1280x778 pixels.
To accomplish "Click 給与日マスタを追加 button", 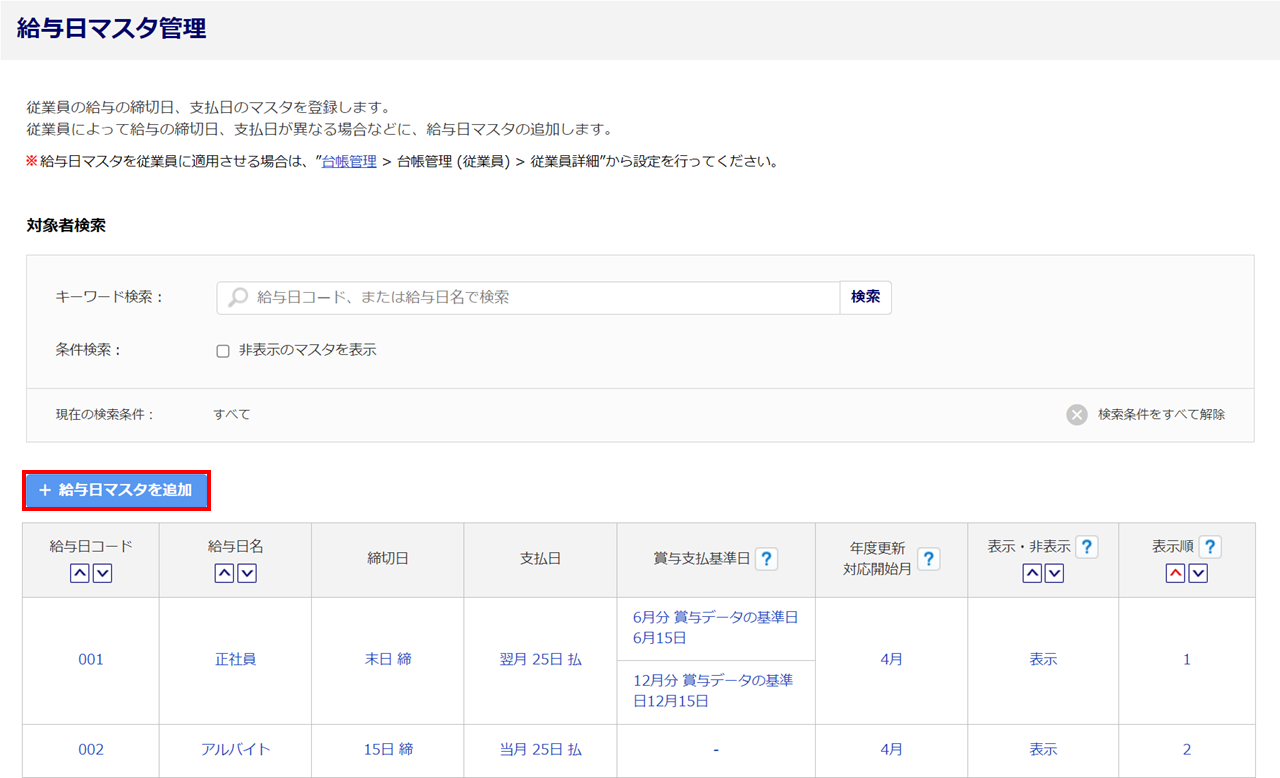I will tap(116, 490).
